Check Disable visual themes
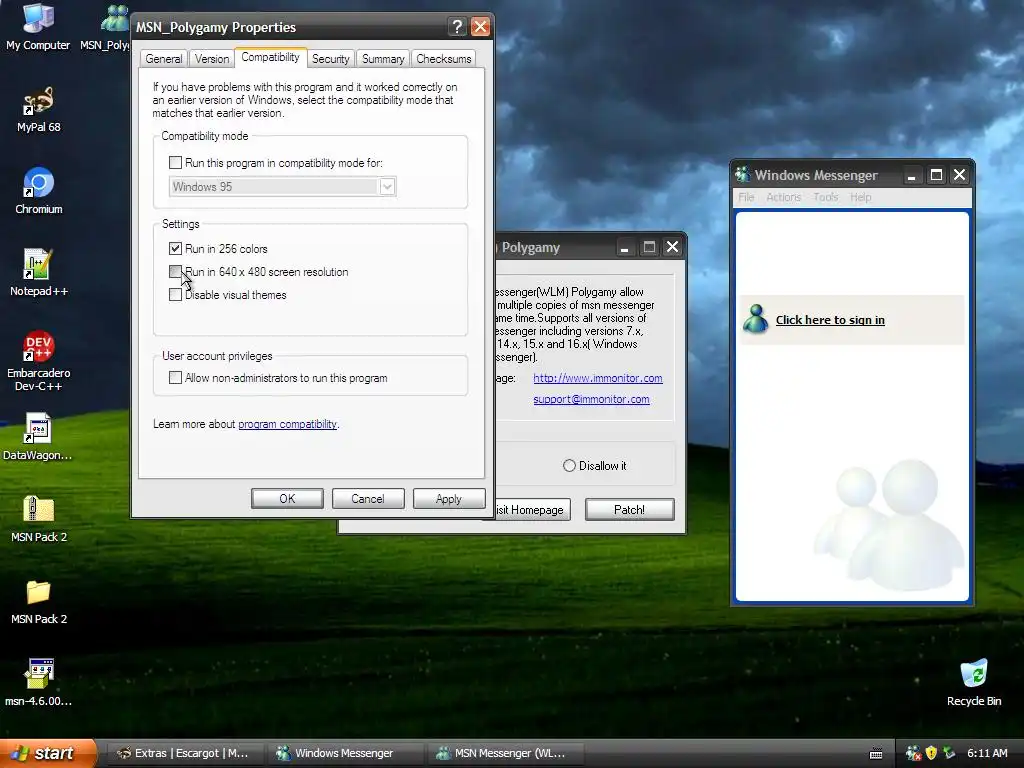 point(175,295)
